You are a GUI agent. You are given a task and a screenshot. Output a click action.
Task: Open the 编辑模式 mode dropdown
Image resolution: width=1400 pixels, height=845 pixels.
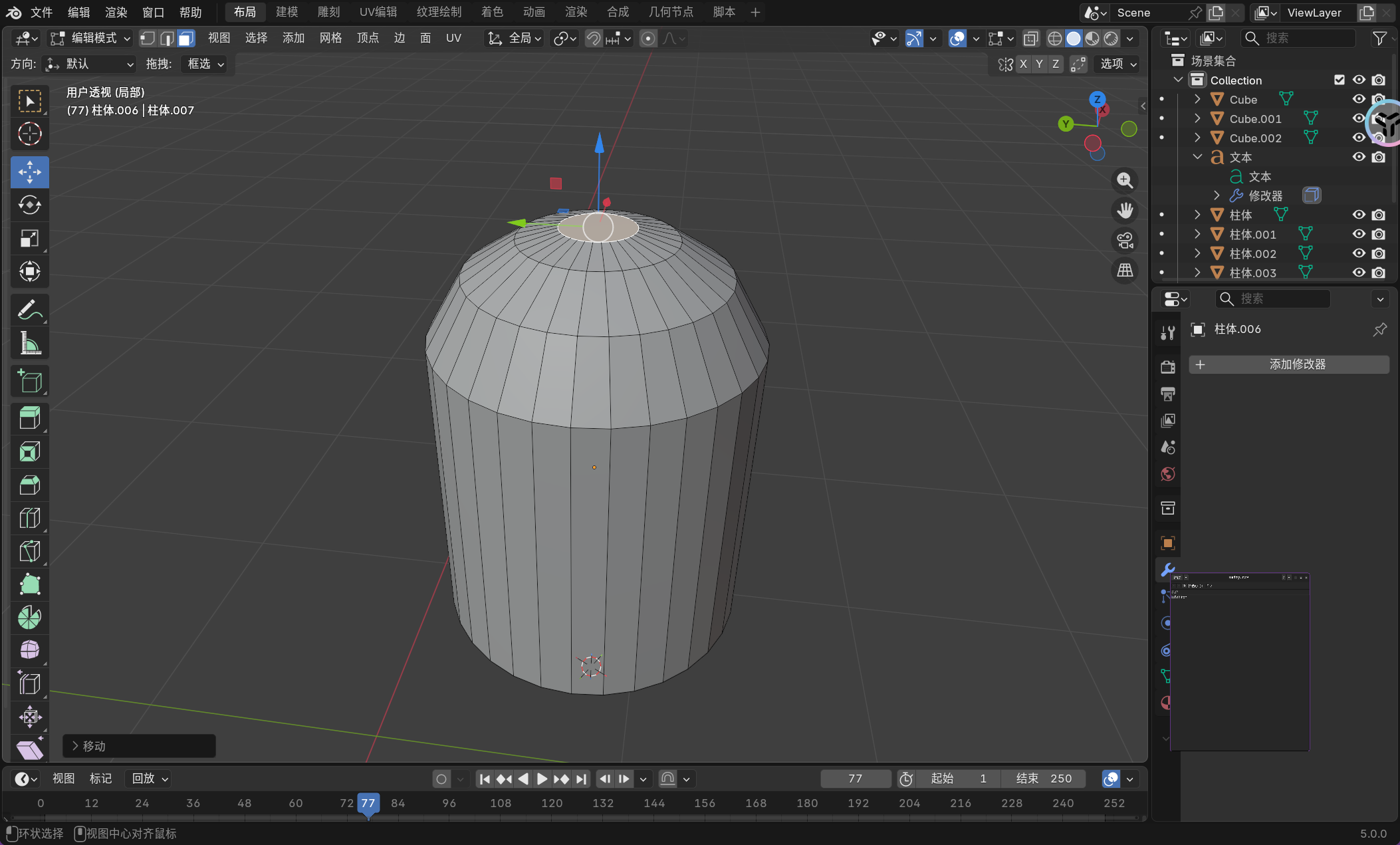pos(91,39)
